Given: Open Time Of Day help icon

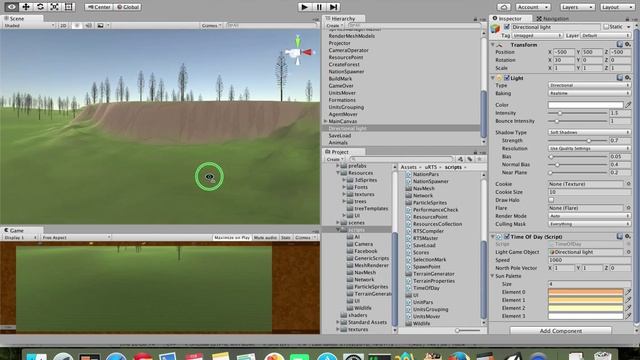Looking at the screenshot, I should click(620, 236).
